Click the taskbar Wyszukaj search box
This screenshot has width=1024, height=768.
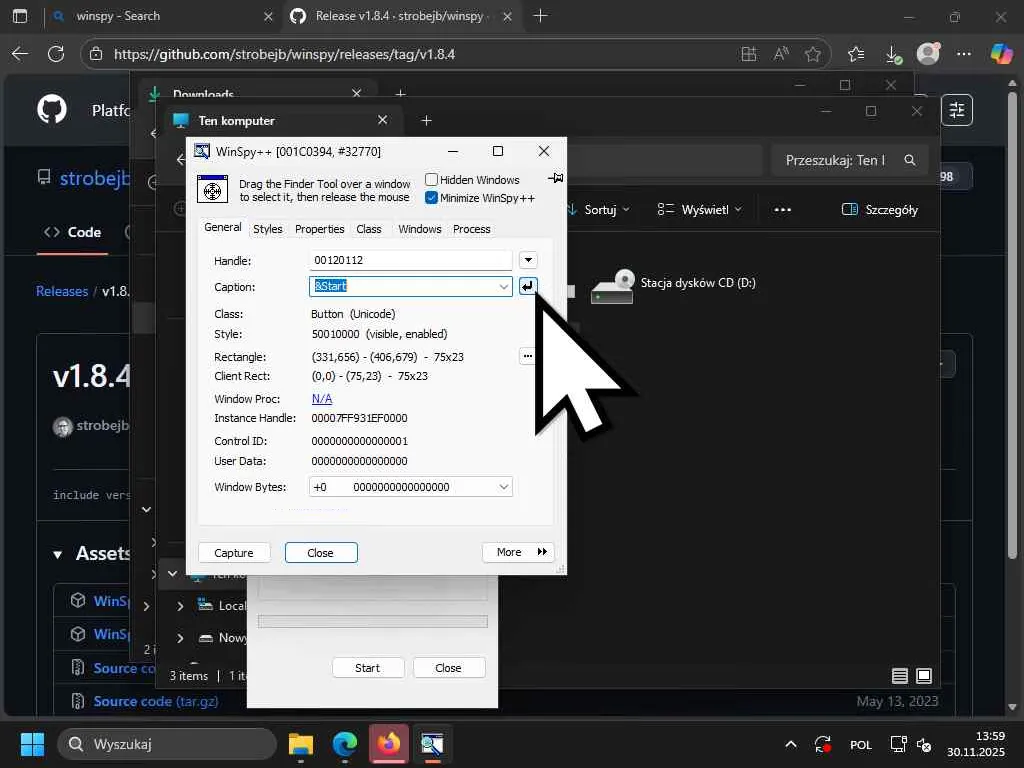[167, 744]
